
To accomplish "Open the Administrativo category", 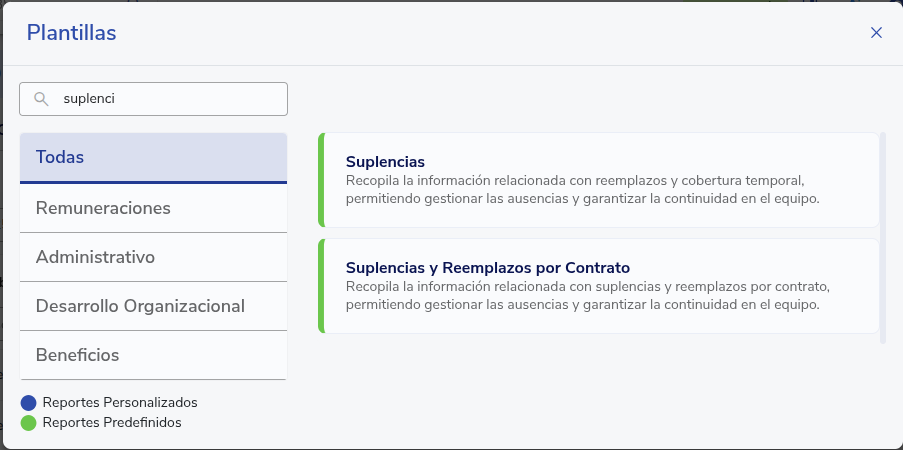I will [x=153, y=257].
